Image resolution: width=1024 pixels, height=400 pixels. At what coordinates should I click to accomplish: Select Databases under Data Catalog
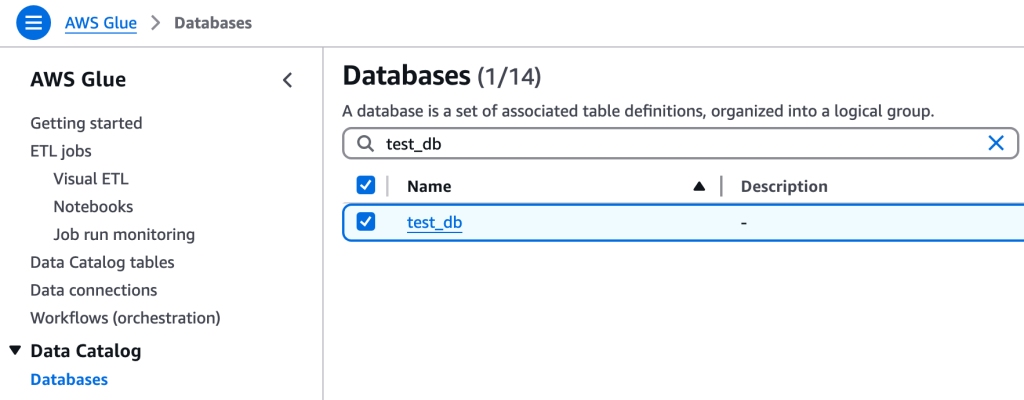[69, 379]
